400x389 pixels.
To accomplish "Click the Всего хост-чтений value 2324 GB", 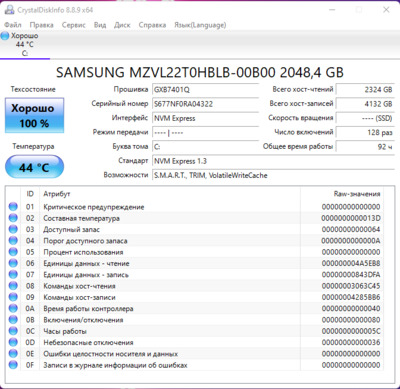I will 365,89.
